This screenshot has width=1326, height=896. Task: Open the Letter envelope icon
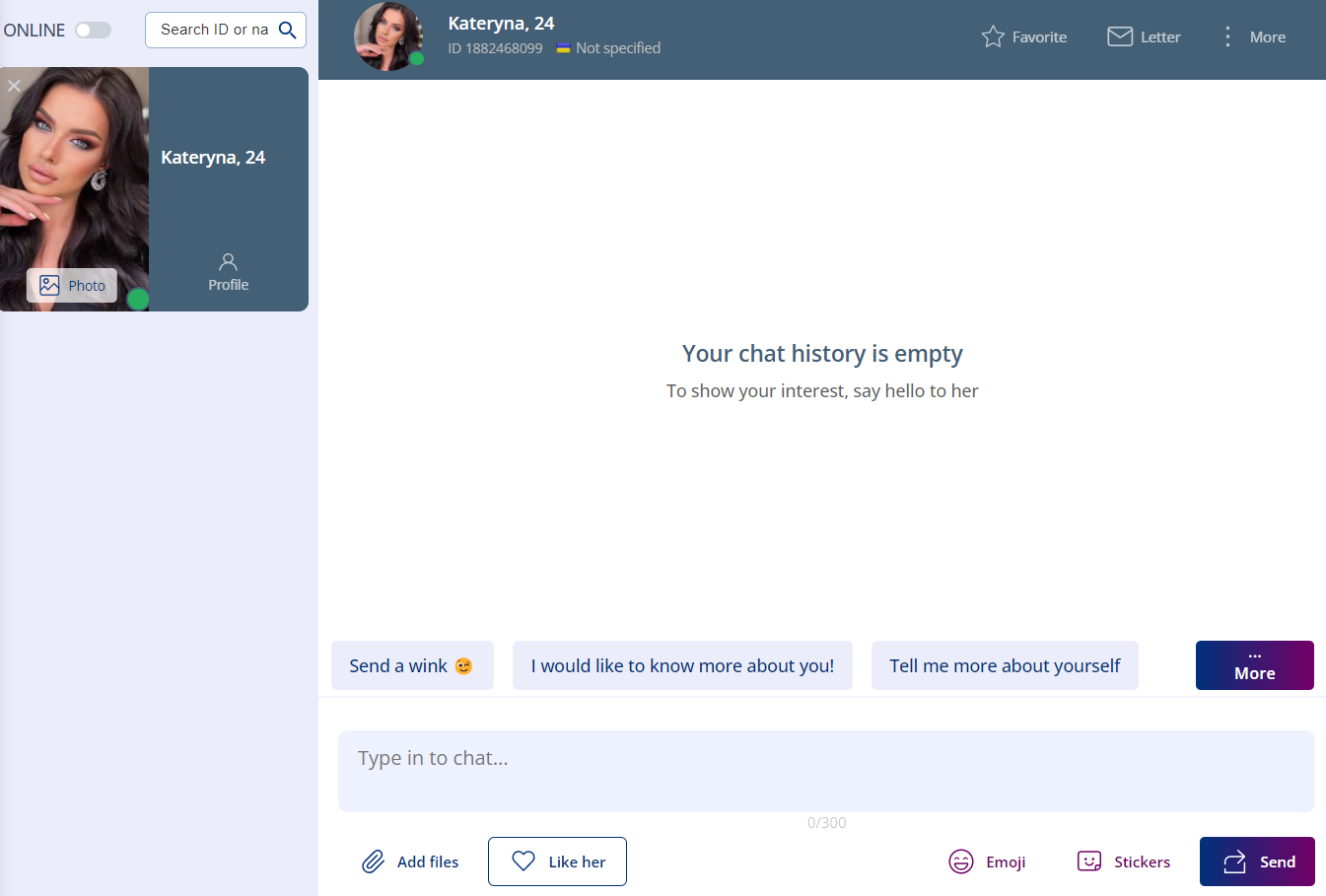1120,37
